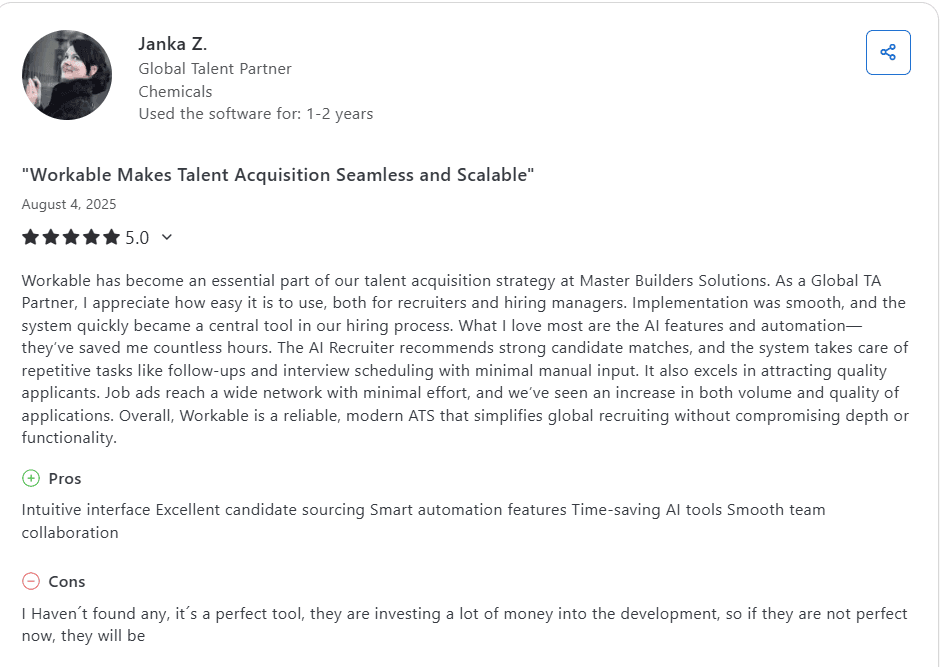Click the Global Talent Partner job title

click(214, 68)
